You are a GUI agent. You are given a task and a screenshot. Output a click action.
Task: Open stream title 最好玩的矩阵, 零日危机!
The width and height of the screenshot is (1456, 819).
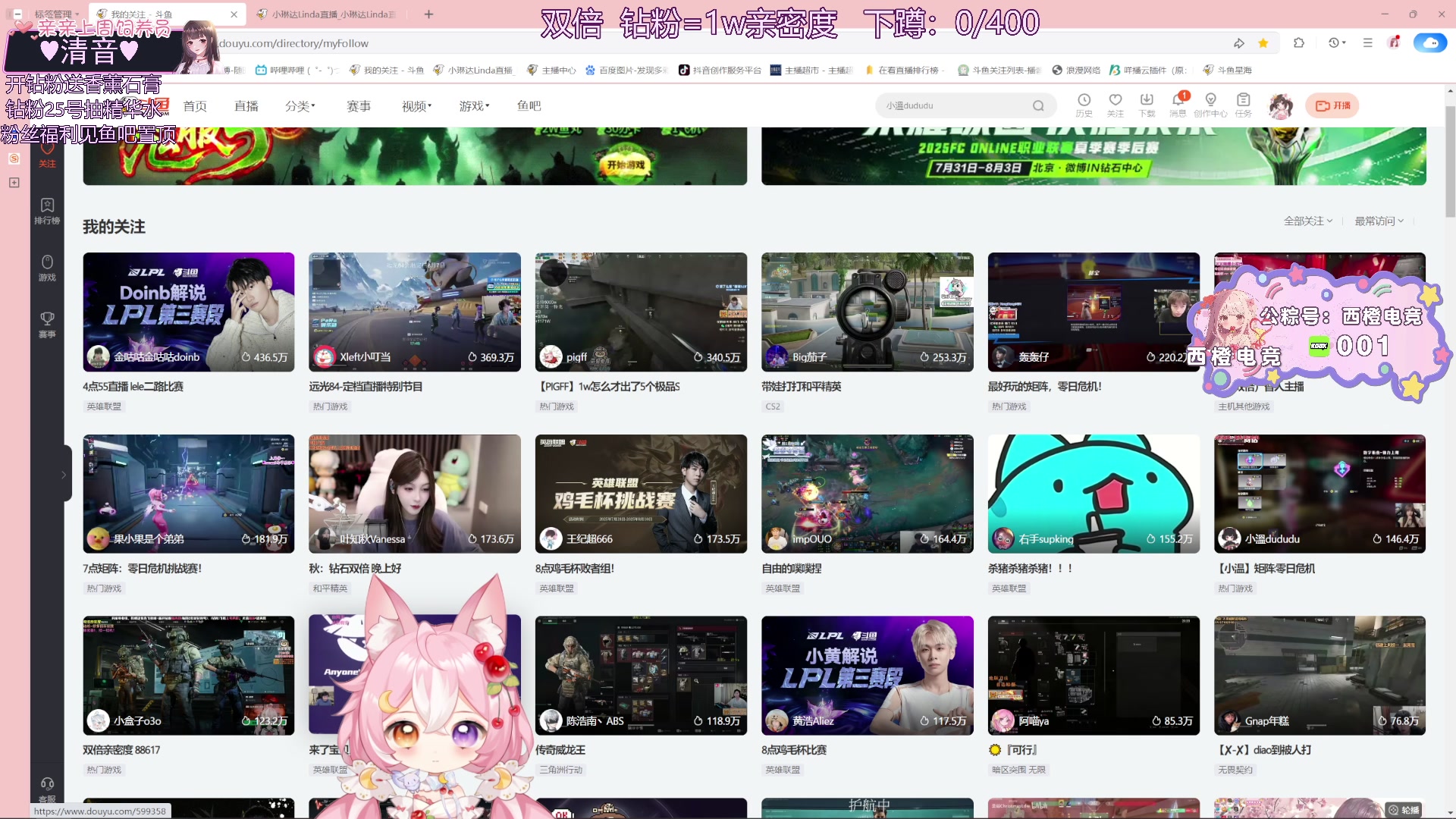click(1045, 386)
